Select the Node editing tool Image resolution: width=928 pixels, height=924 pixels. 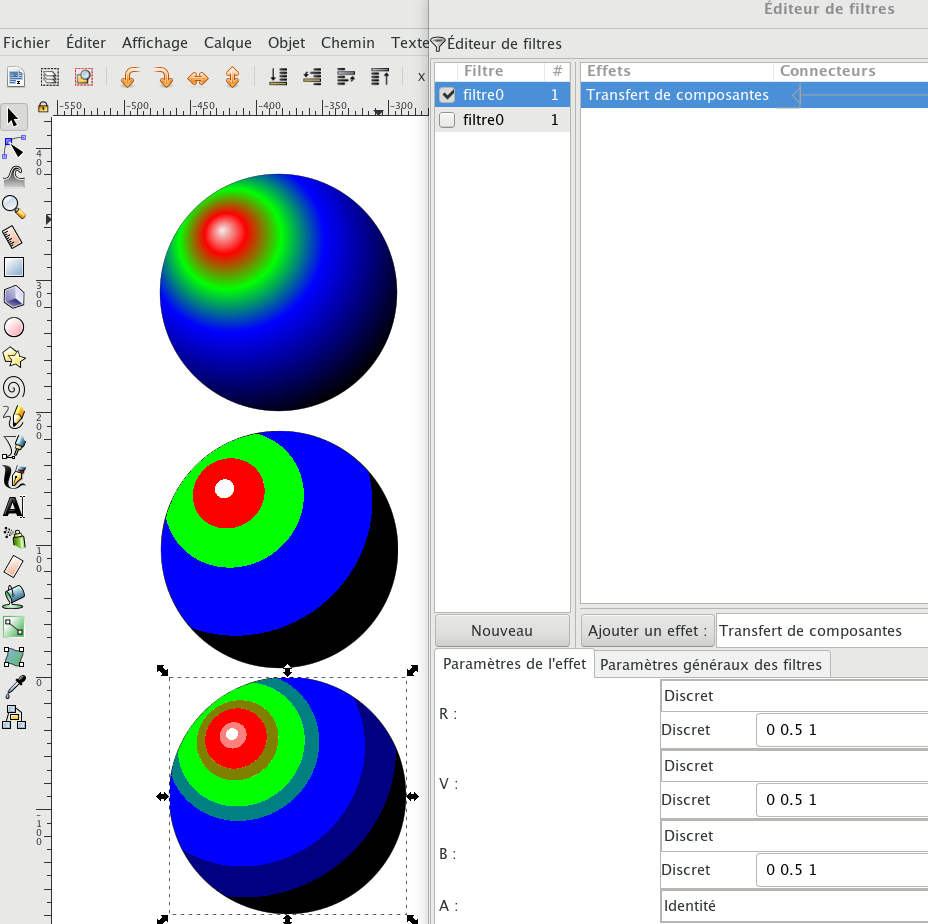[x=14, y=147]
